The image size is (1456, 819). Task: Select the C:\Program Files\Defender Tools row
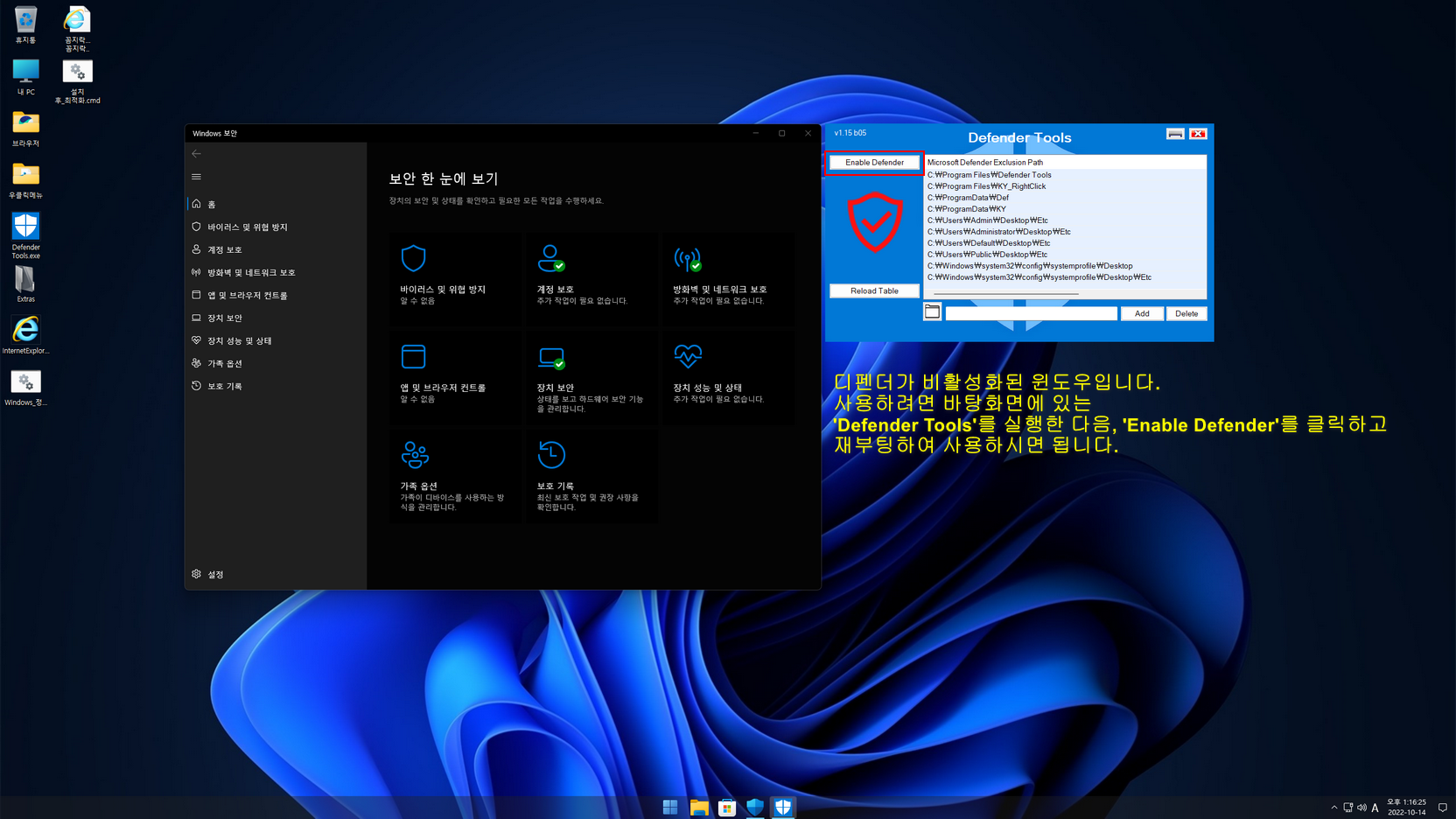[x=1065, y=175]
